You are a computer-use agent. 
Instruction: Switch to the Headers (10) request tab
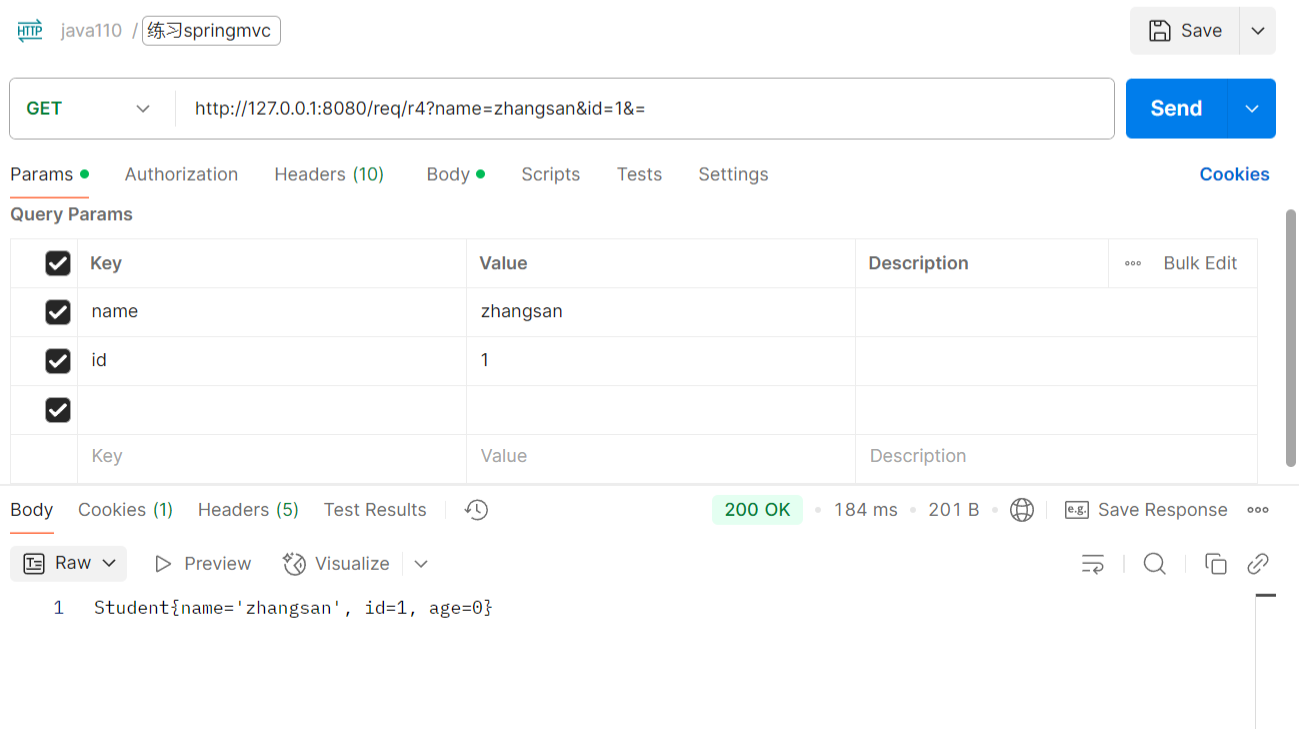click(329, 174)
